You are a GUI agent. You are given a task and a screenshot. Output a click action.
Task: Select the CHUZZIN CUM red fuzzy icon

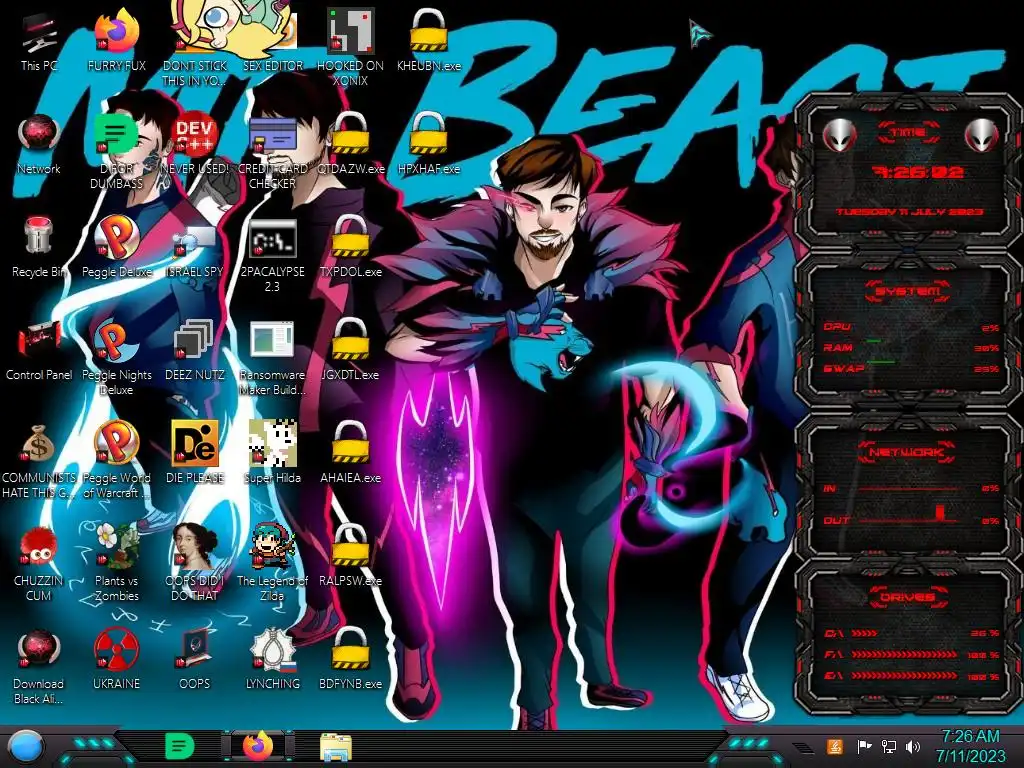39,563
